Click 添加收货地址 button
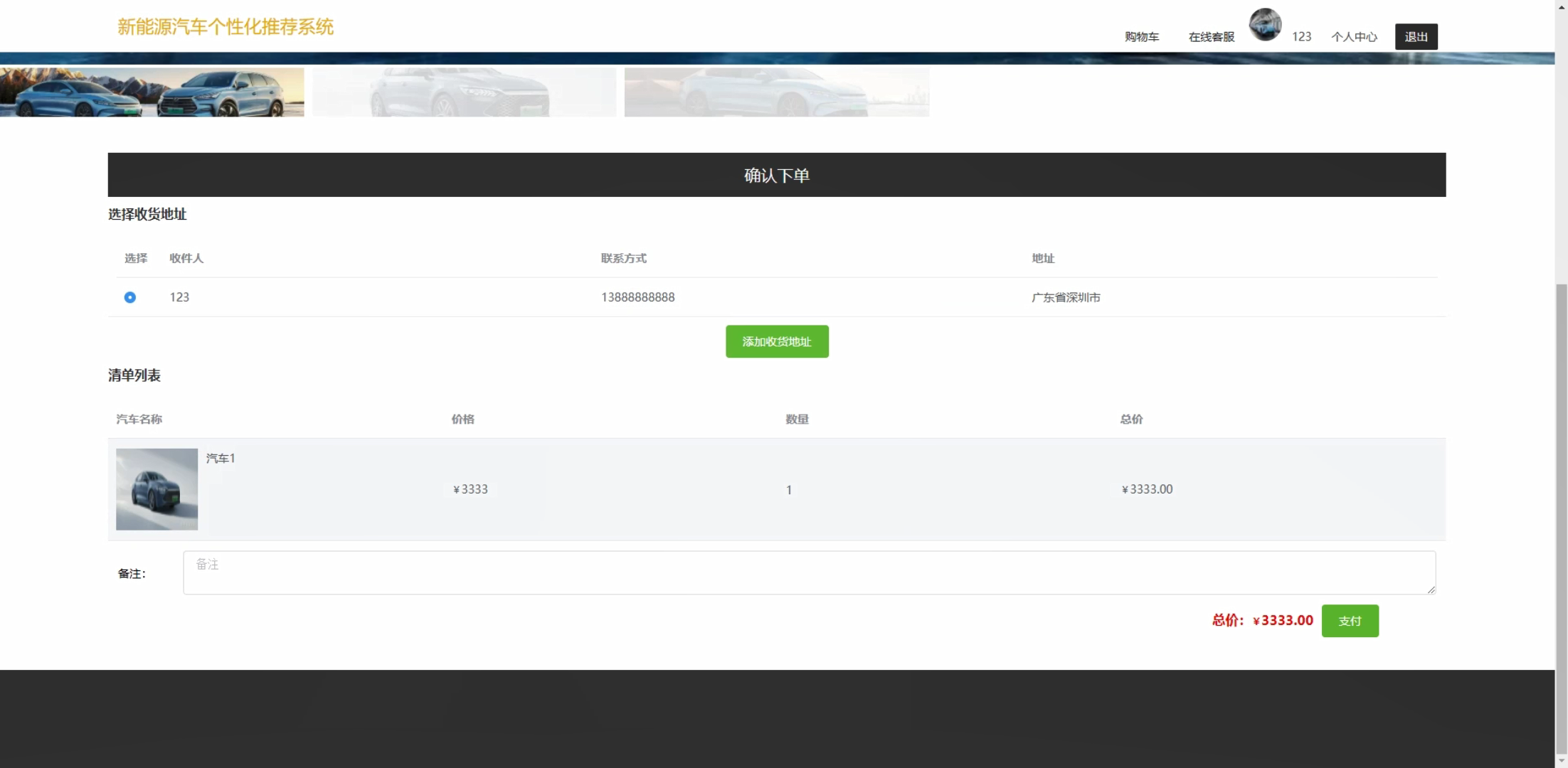This screenshot has height=768, width=1568. point(777,341)
